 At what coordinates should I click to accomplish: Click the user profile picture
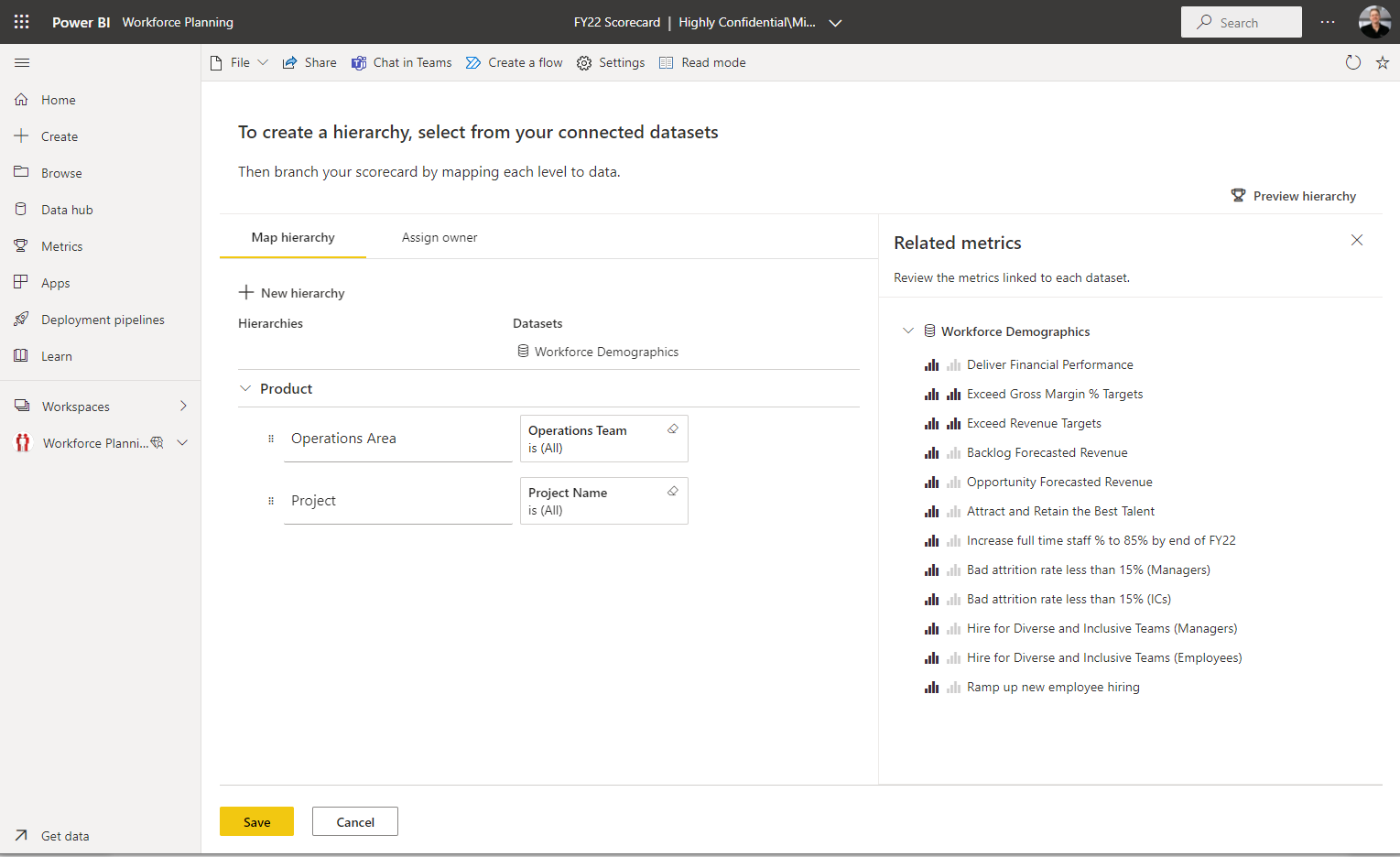1374,22
